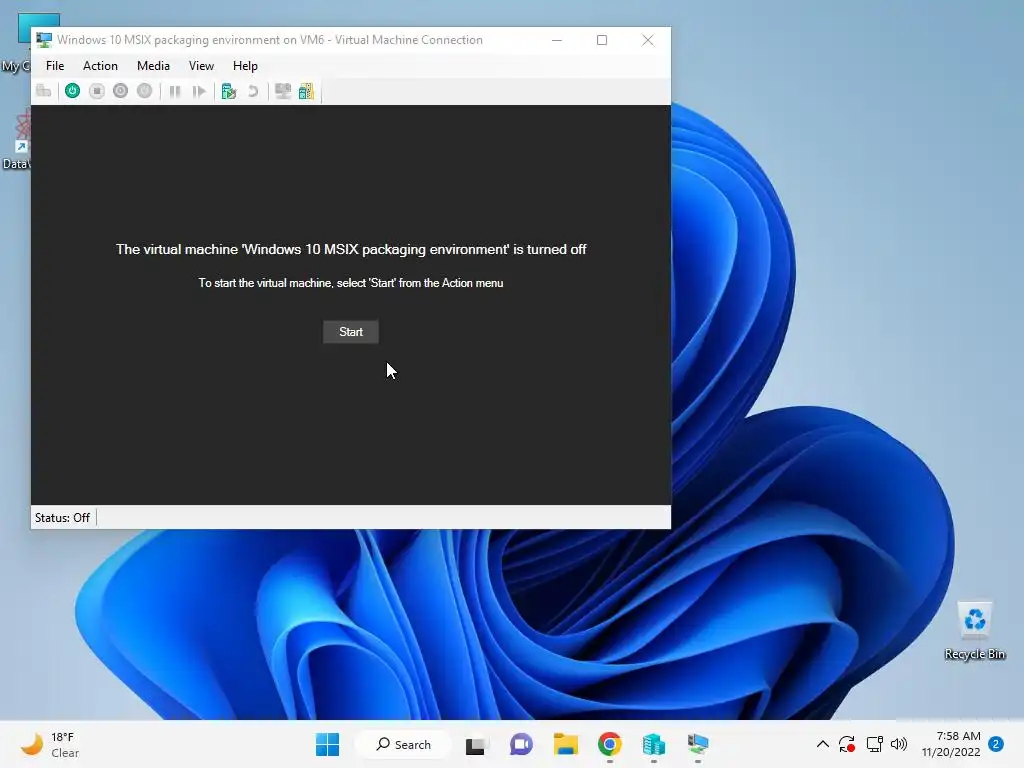The height and width of the screenshot is (768, 1024).
Task: Click the volume speaker tray icon
Action: point(899,744)
